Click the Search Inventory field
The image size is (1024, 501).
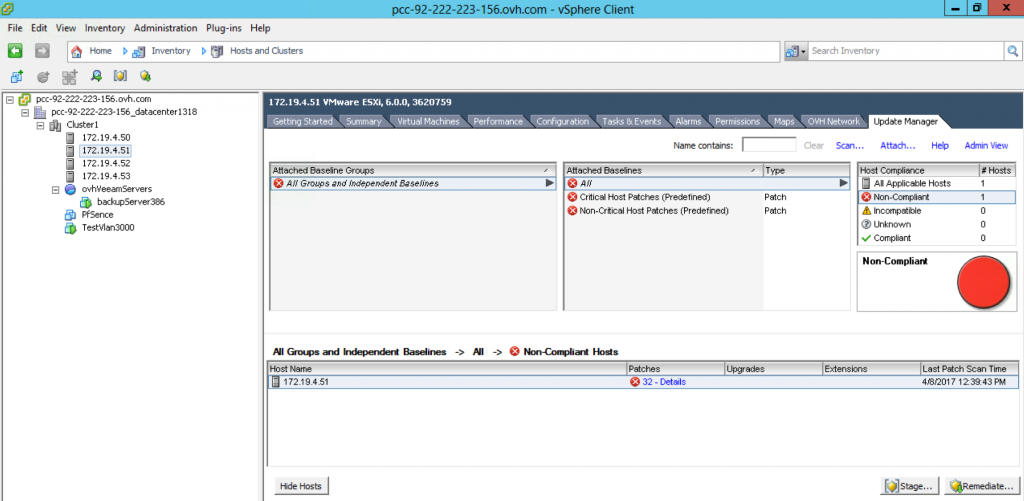point(906,51)
